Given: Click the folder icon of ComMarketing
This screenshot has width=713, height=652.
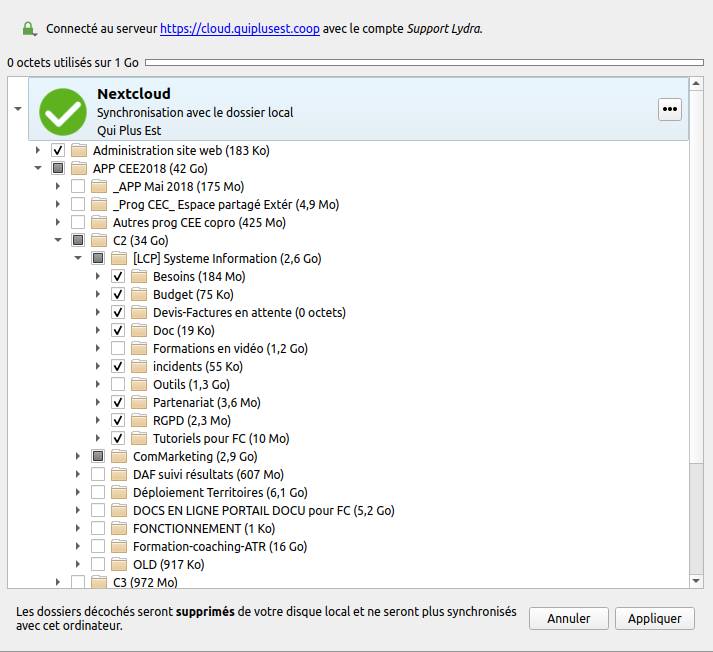Looking at the screenshot, I should [x=119, y=456].
